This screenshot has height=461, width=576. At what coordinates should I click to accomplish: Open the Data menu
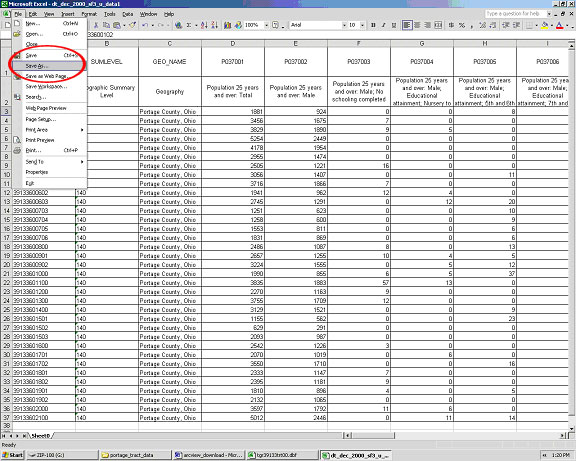pyautogui.click(x=127, y=14)
